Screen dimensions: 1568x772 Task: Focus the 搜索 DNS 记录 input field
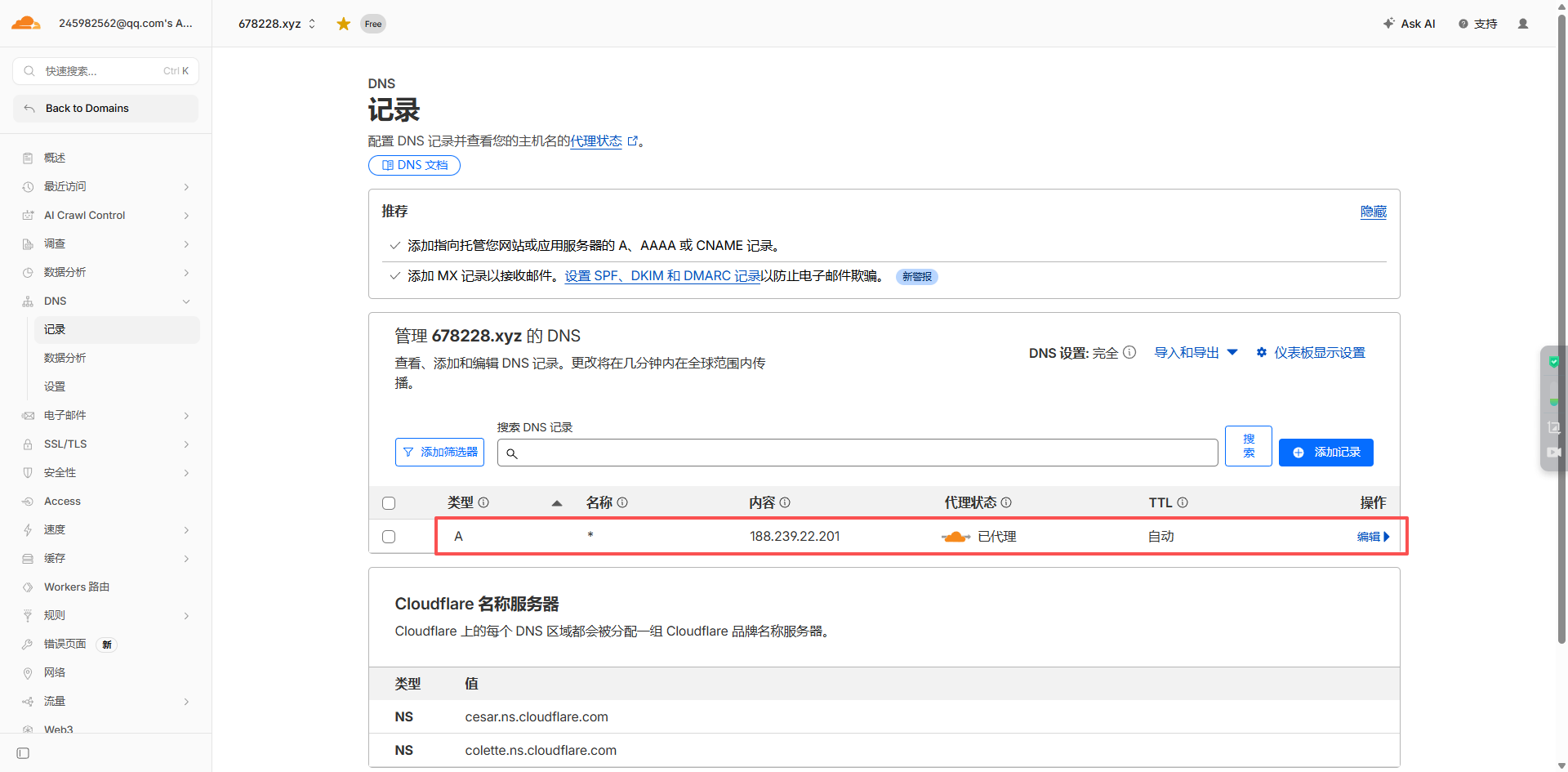pos(857,453)
